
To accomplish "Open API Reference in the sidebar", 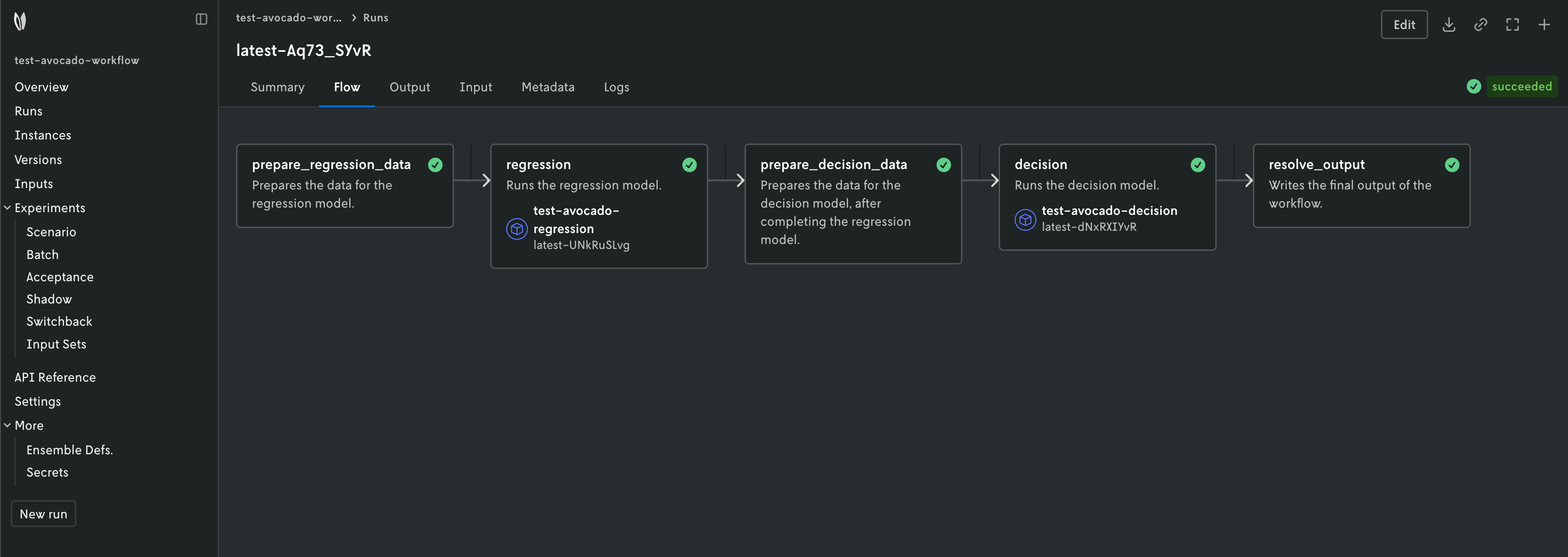I will pos(55,377).
